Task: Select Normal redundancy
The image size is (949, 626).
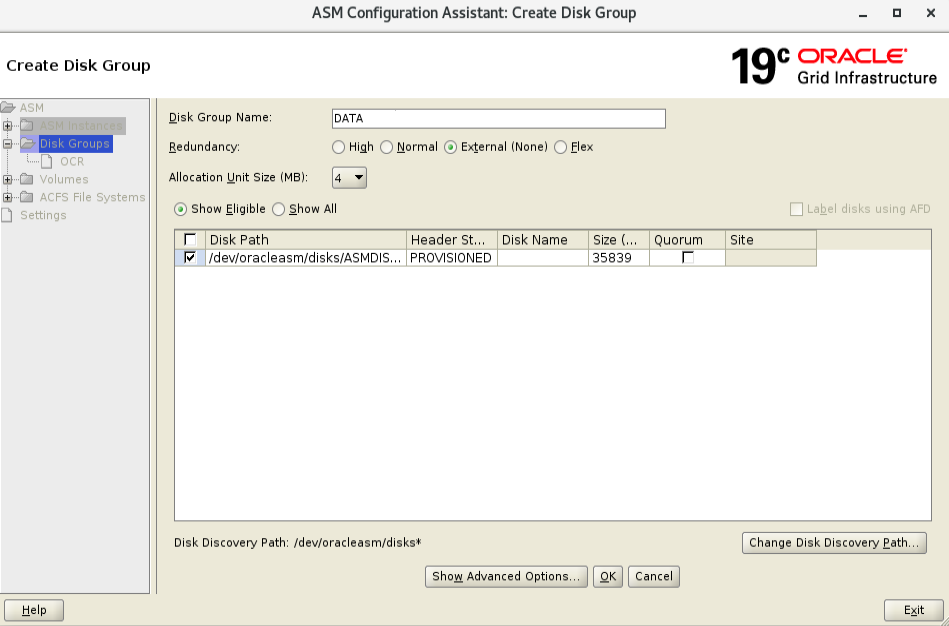Action: coord(386,147)
